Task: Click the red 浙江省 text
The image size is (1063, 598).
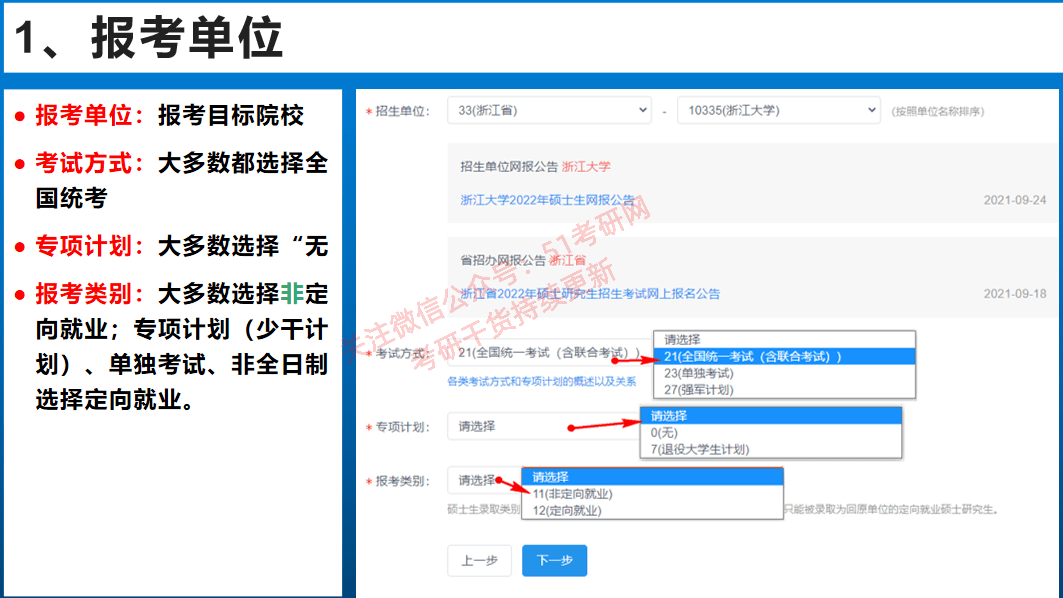Action: (x=567, y=260)
